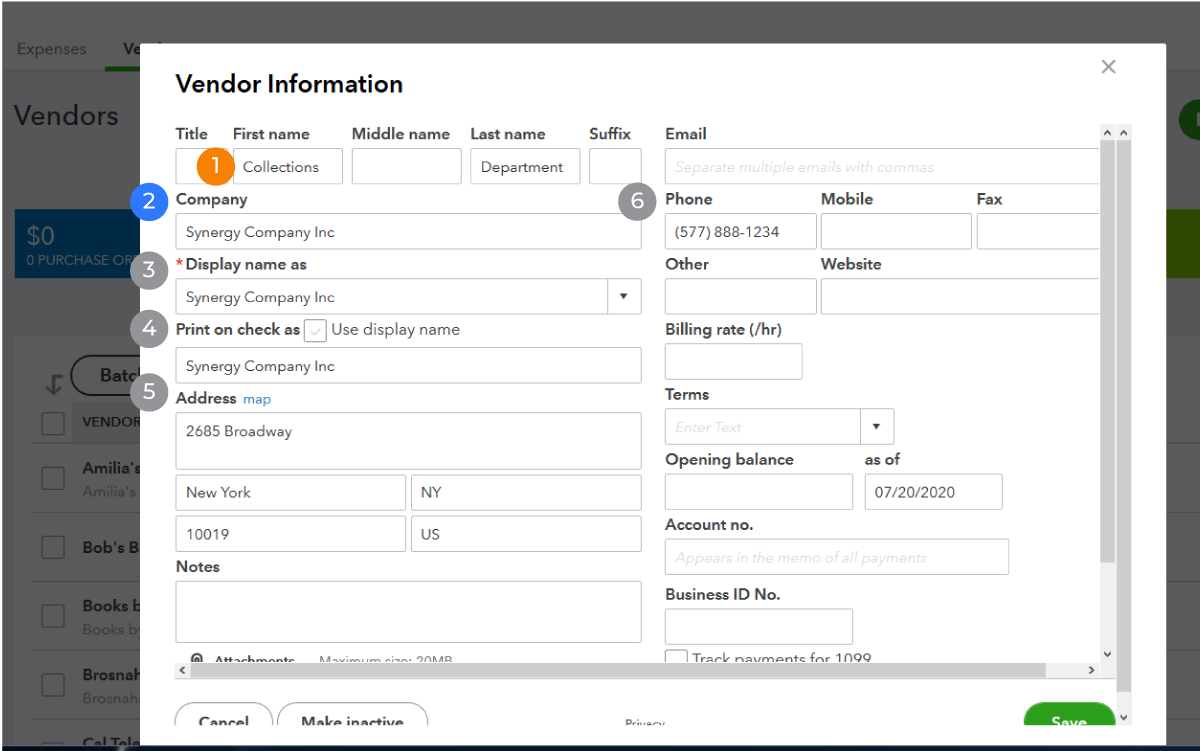The width and height of the screenshot is (1200, 751).
Task: Close the Vendor Information dialog
Action: (1108, 67)
